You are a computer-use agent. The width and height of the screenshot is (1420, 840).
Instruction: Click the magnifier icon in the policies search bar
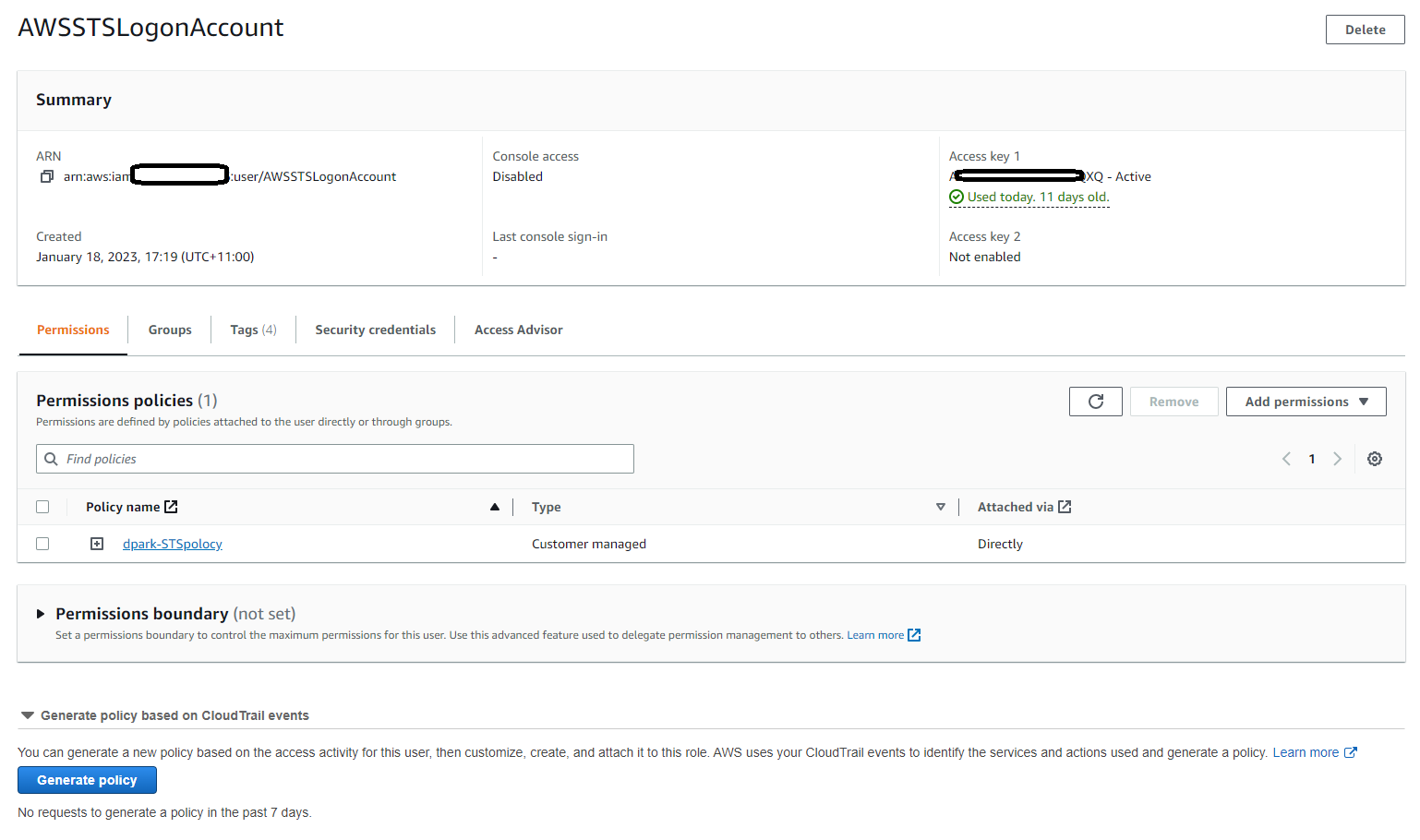[52, 458]
